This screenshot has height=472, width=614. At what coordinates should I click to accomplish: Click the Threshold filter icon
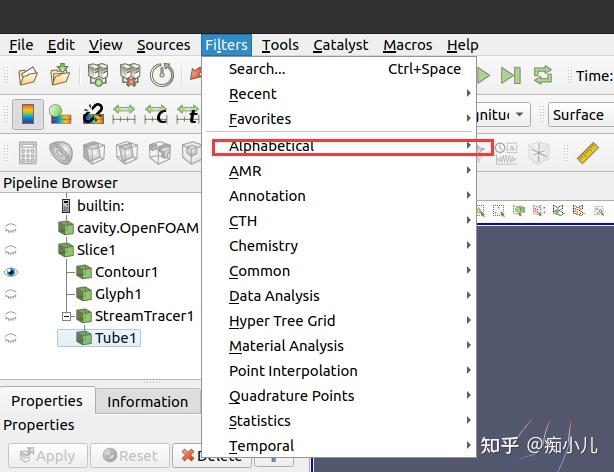pos(160,152)
